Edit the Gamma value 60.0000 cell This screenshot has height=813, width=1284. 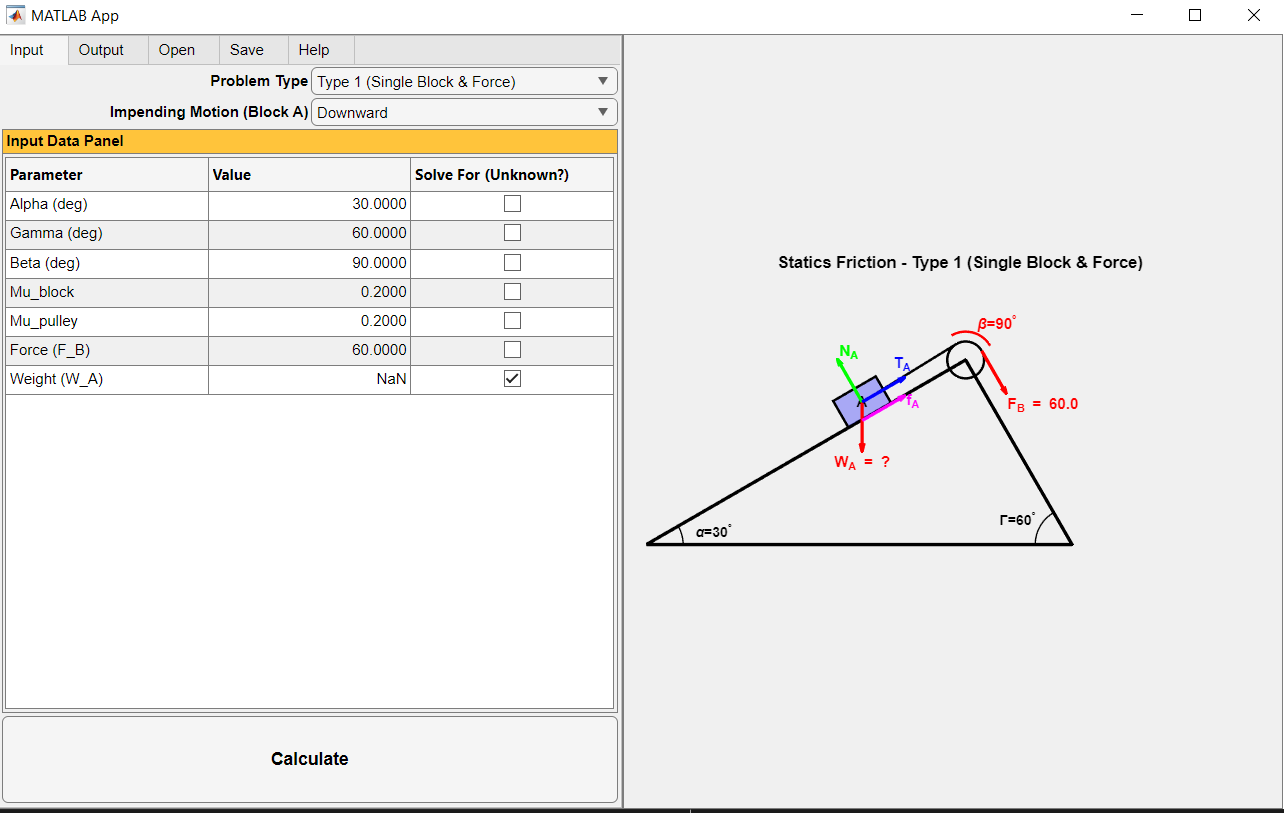pos(309,233)
